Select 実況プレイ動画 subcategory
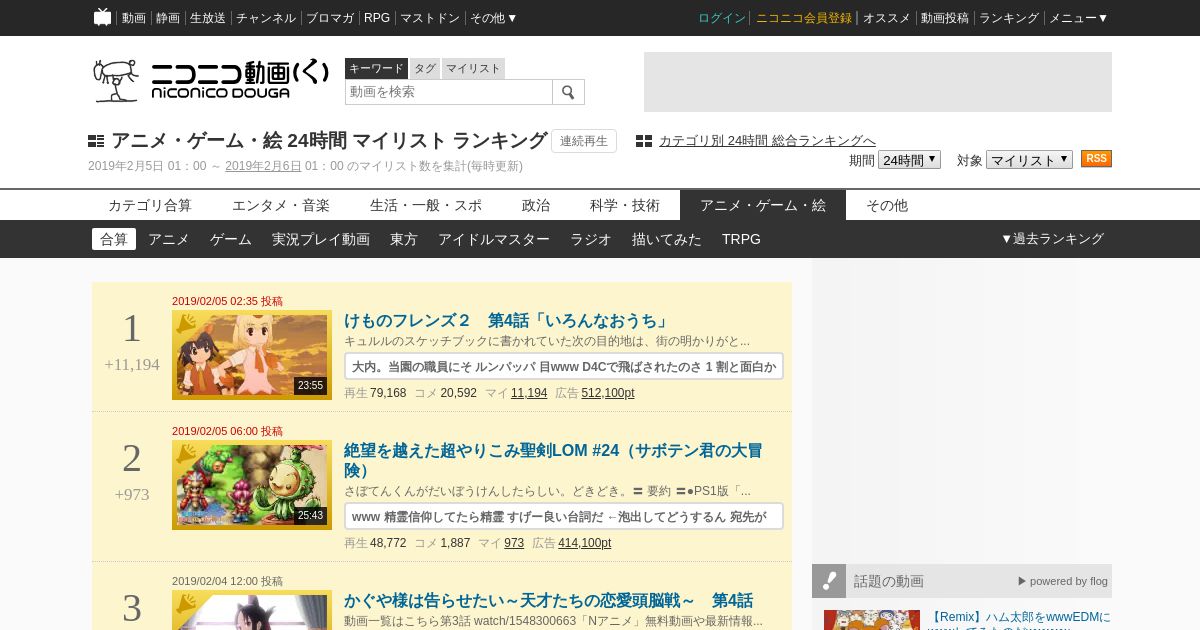The width and height of the screenshot is (1200, 630). point(321,239)
